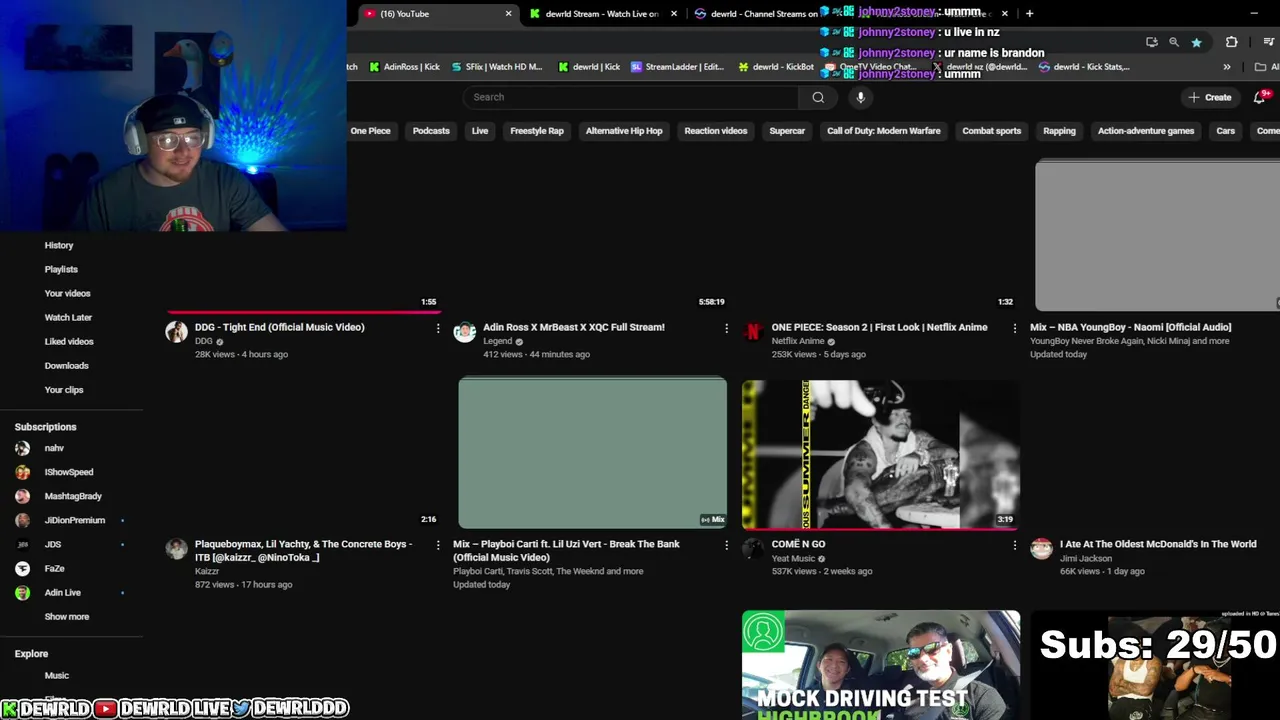The width and height of the screenshot is (1280, 720).
Task: Open options menu for COME N GO video
Action: click(1015, 545)
